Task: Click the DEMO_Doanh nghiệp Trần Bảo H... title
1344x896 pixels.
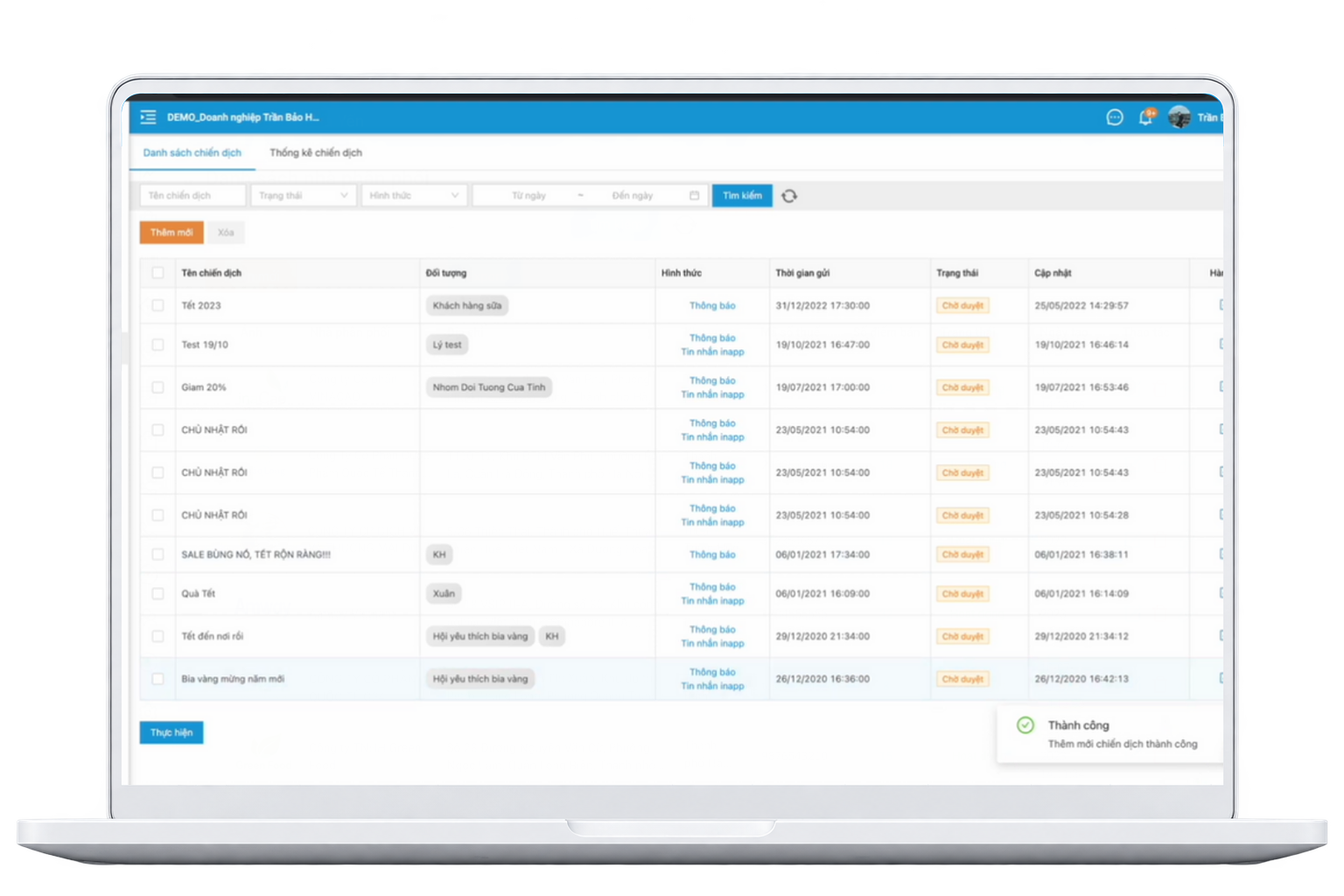Action: (x=243, y=117)
